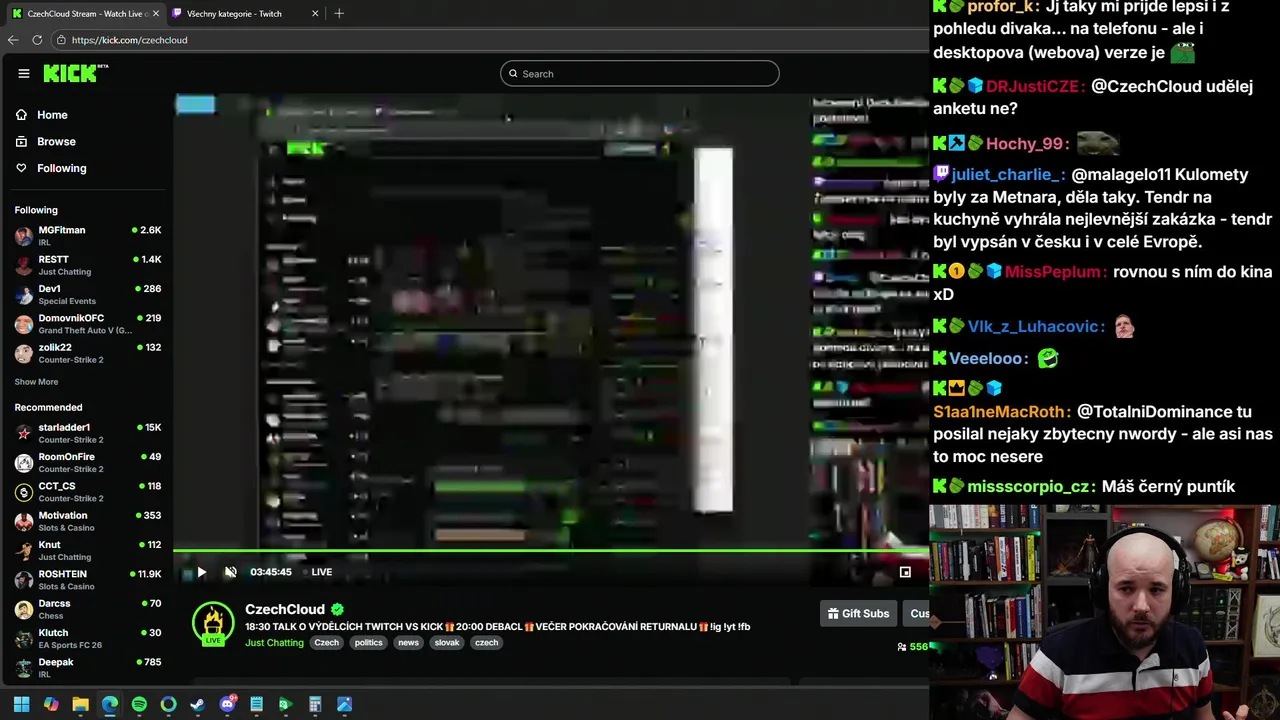Open Microsoft Edge from the taskbar

110,705
